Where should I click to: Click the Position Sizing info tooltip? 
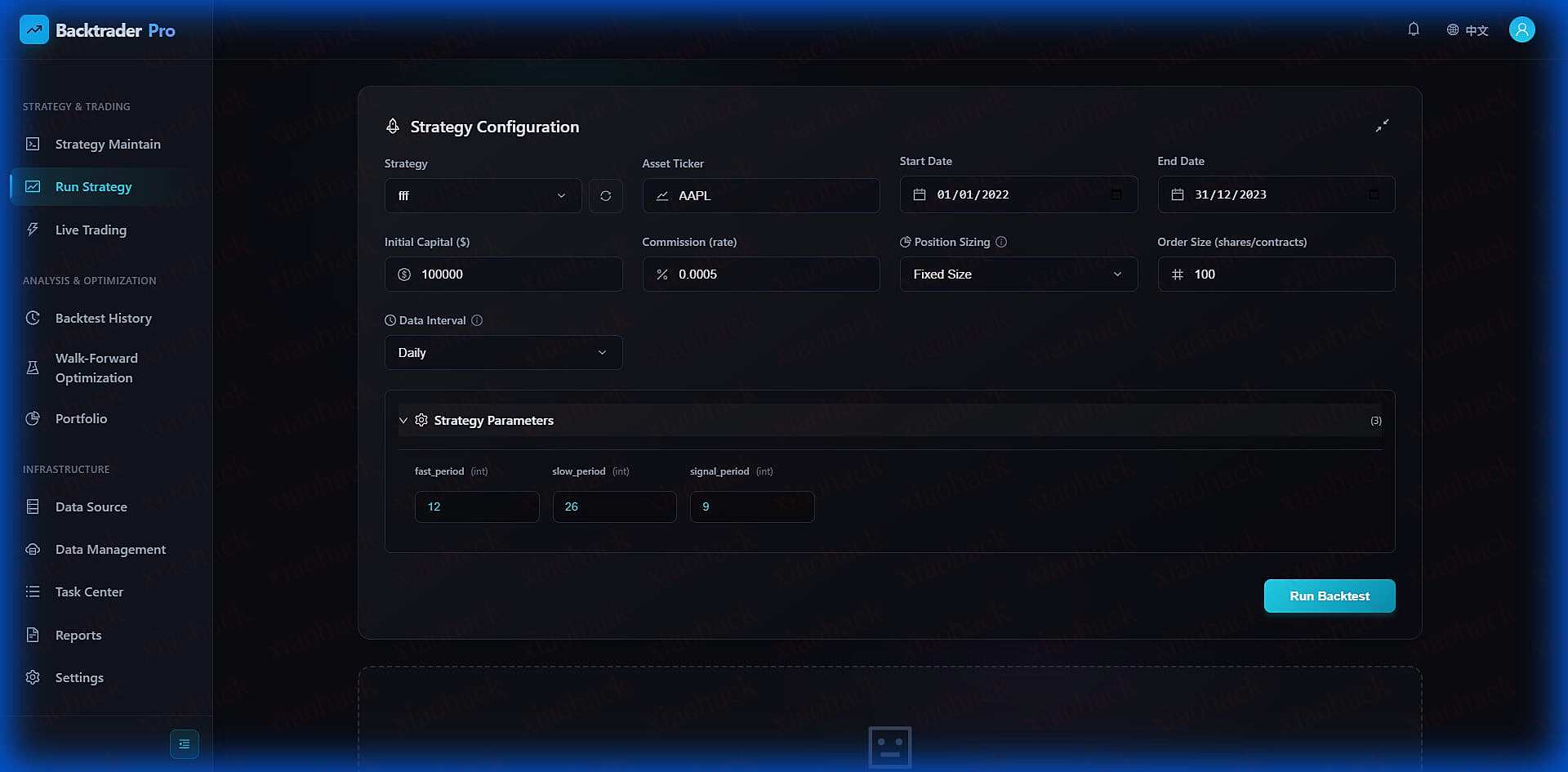1000,242
